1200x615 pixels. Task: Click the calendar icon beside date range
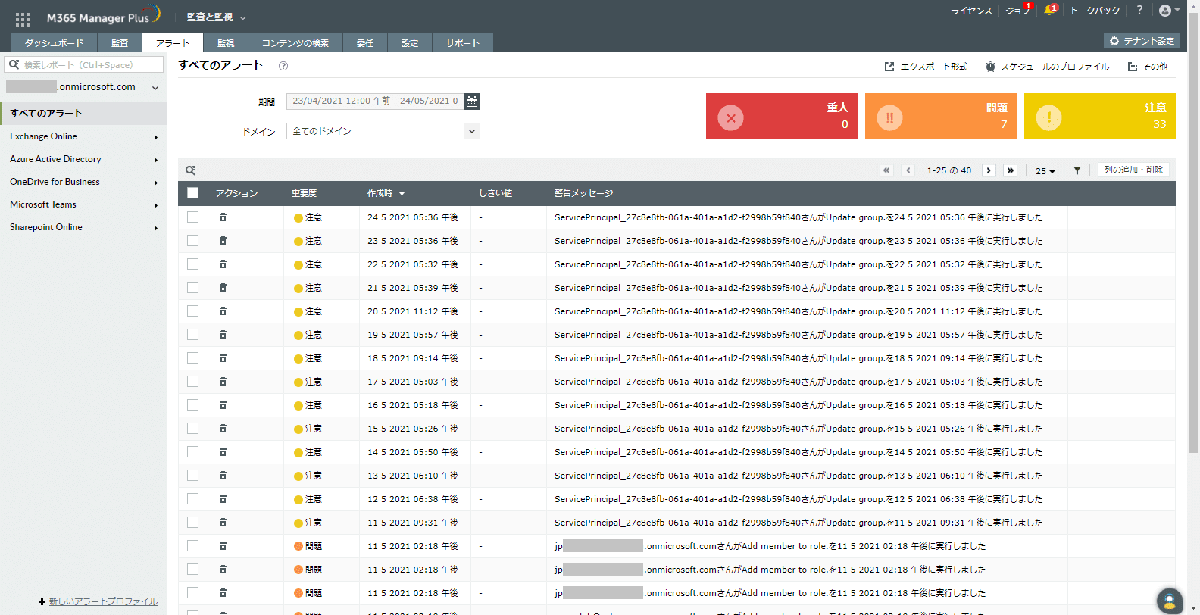[x=472, y=100]
